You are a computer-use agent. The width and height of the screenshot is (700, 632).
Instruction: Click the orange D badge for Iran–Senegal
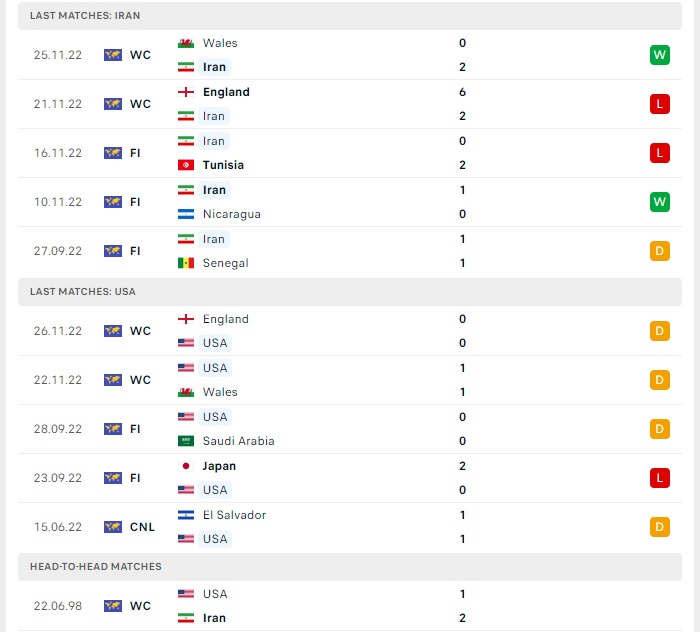click(659, 251)
